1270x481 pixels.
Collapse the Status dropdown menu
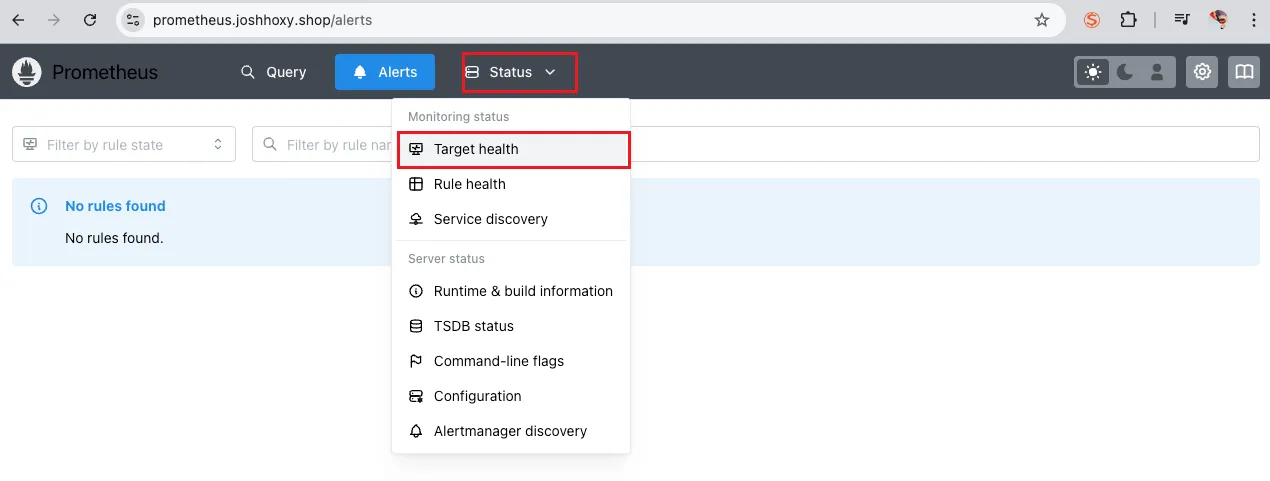point(511,72)
